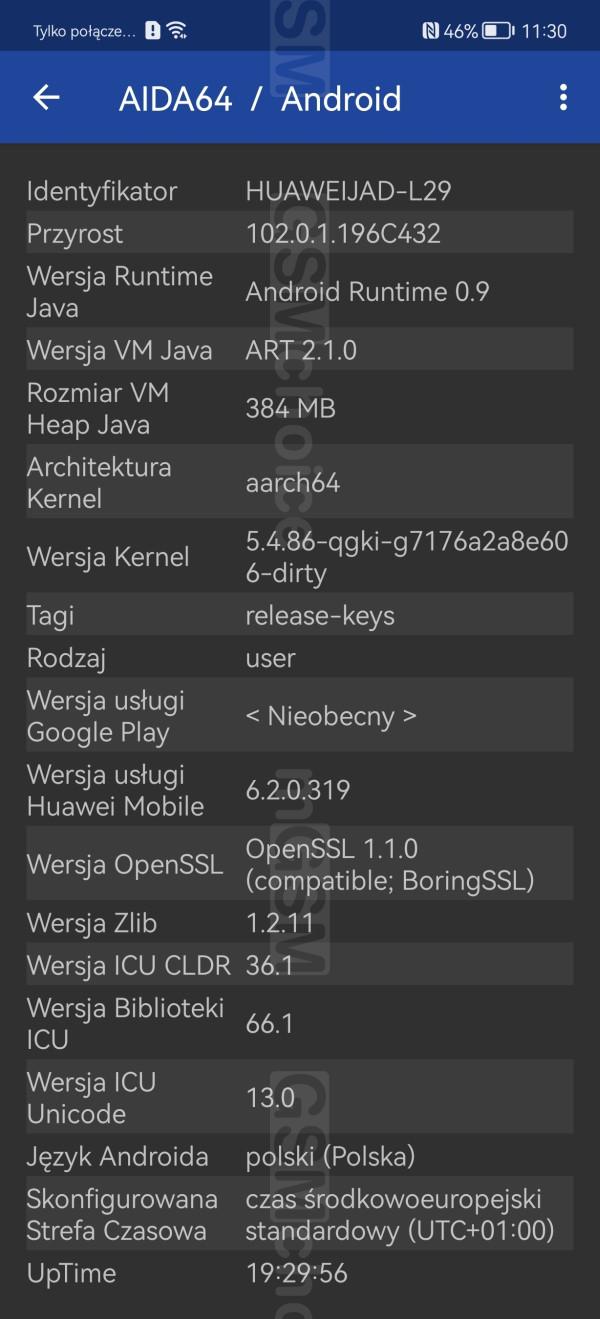Viewport: 600px width, 1319px height.
Task: Select the UpTime row
Action: click(299, 1273)
